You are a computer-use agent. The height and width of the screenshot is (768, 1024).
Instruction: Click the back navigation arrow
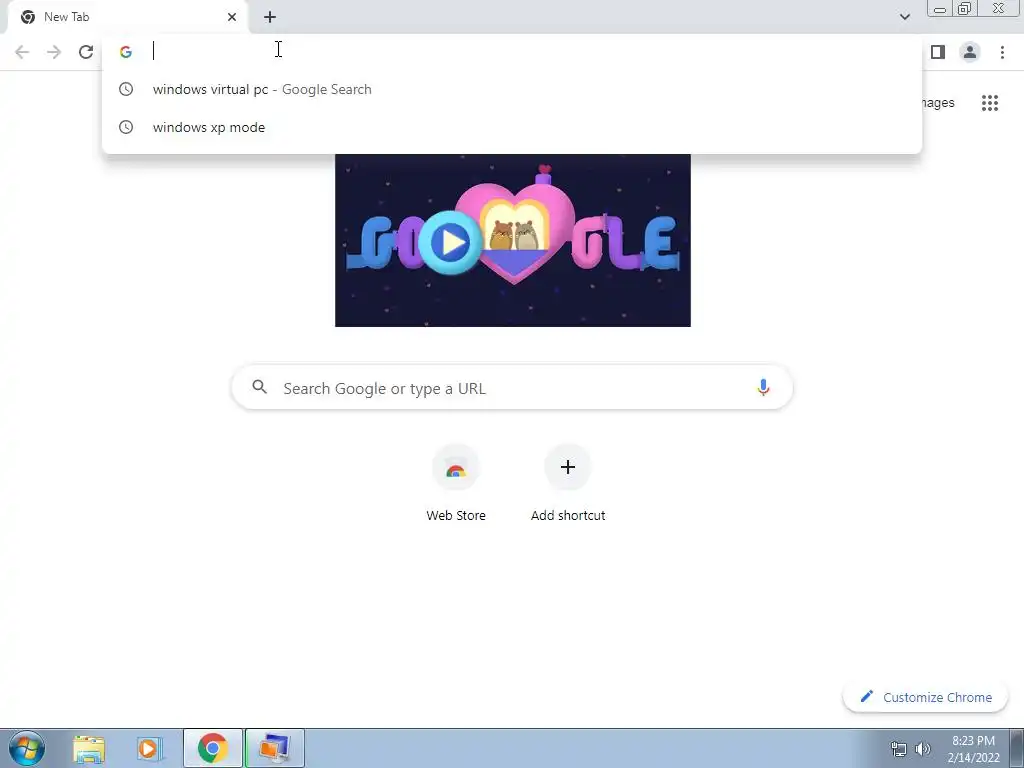(x=22, y=52)
